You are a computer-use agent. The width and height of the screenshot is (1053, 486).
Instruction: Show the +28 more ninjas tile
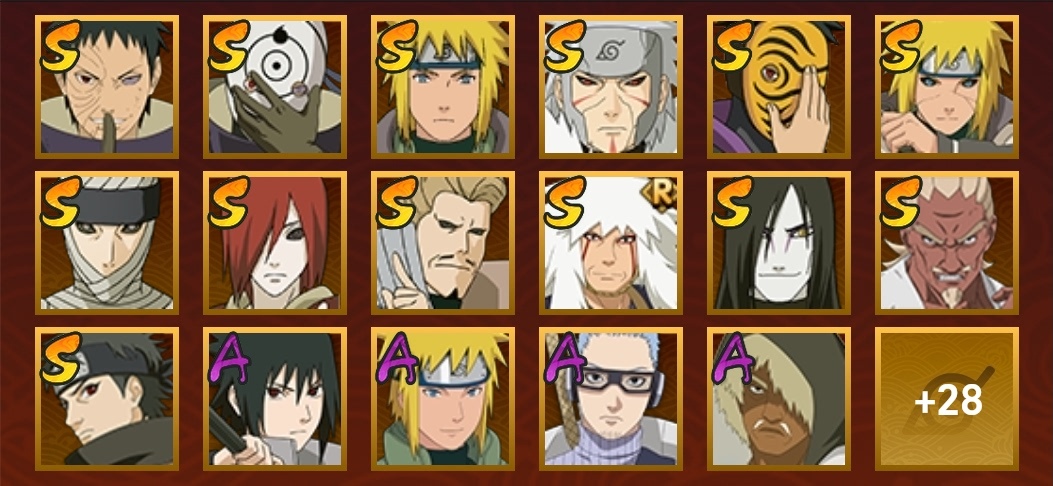pyautogui.click(x=947, y=399)
